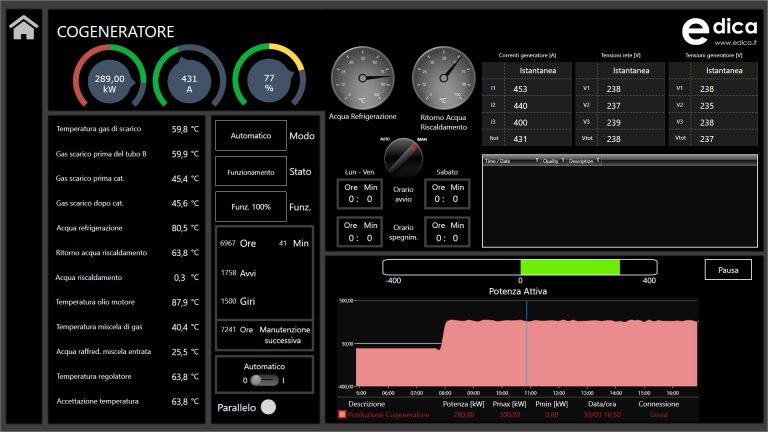The image size is (768, 432).
Task: Select Tensioni generatore Vtot value 237
Action: coord(706,139)
